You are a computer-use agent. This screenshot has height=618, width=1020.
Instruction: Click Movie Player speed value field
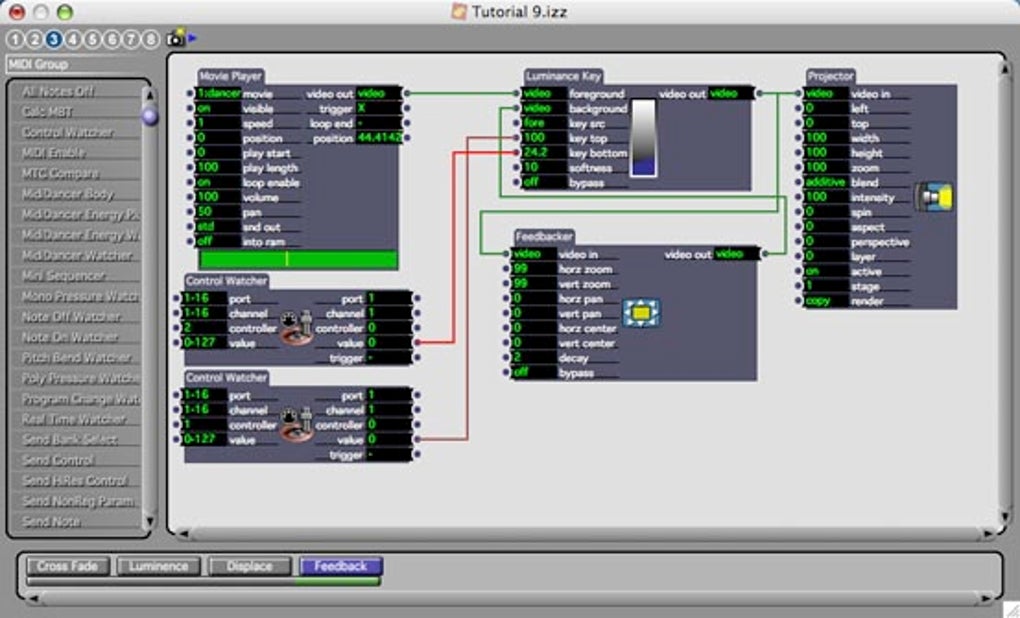[218, 123]
